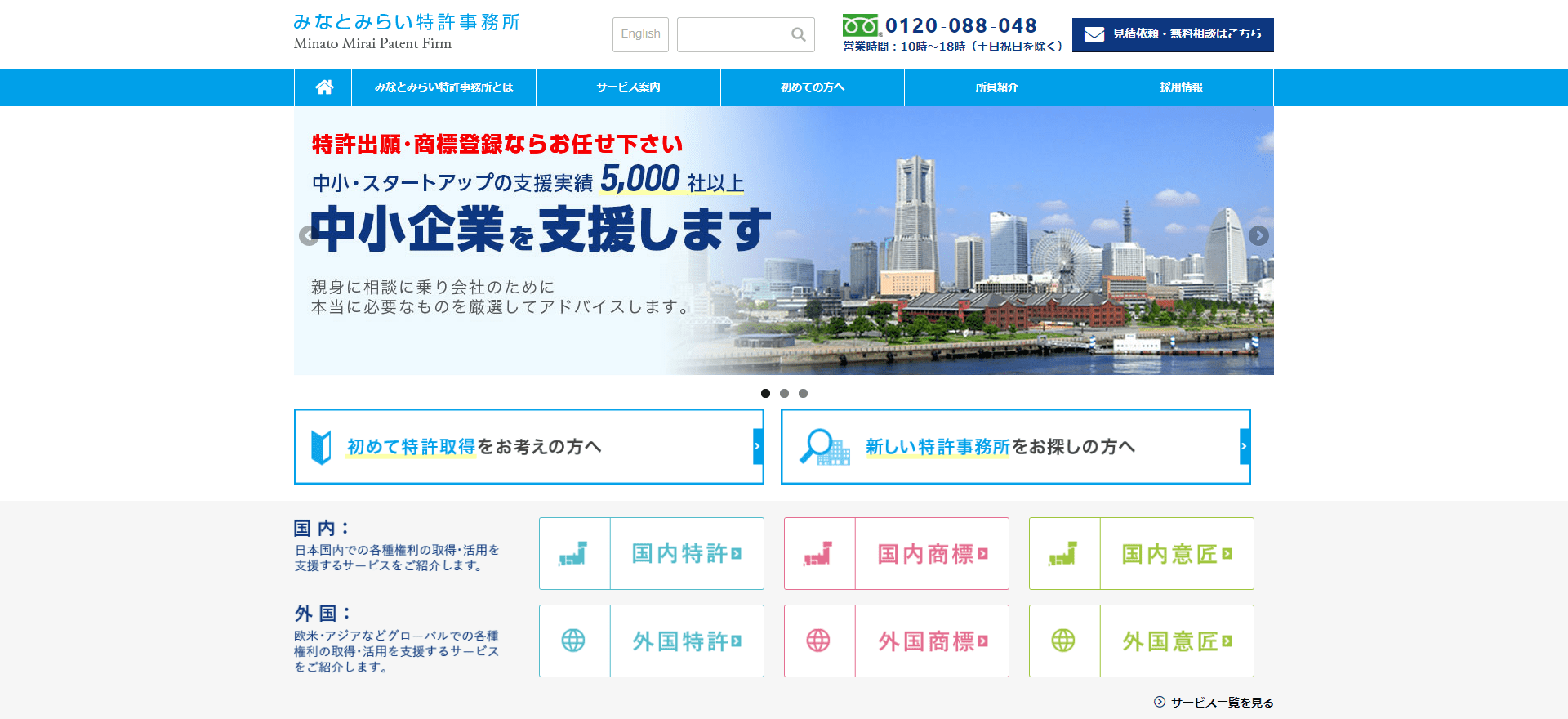
Task: Open みなとみらい特許事務所とは menu
Action: point(443,87)
